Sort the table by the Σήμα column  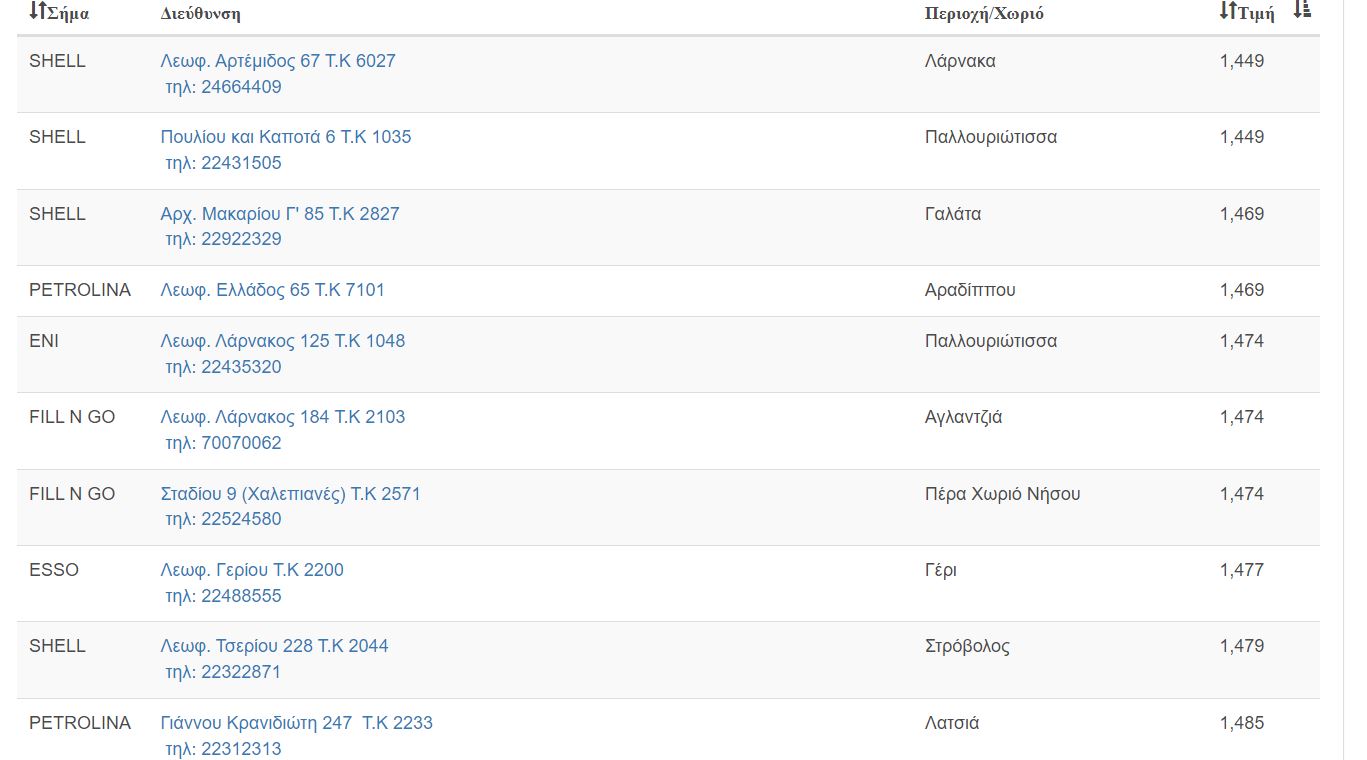click(x=59, y=13)
